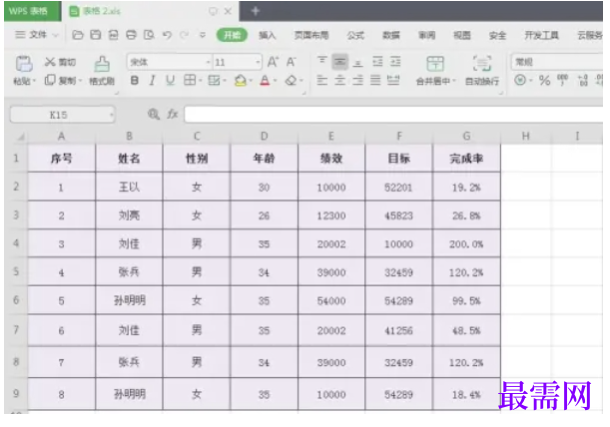Click the Print Preview icon
Screen dimensions: 610x427
coord(149,35)
